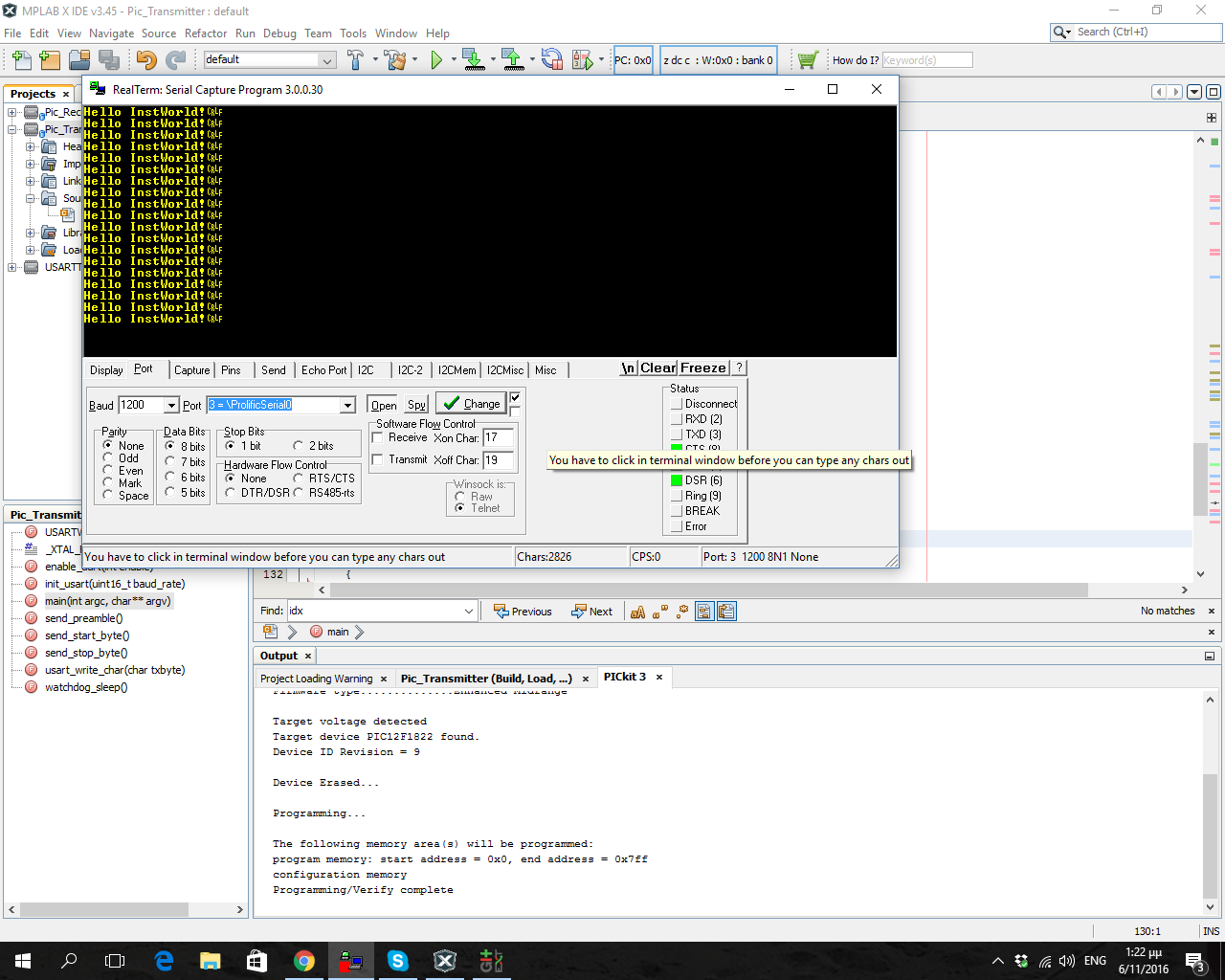
Task: Expand the Pic_Rec project node
Action: click(x=12, y=113)
